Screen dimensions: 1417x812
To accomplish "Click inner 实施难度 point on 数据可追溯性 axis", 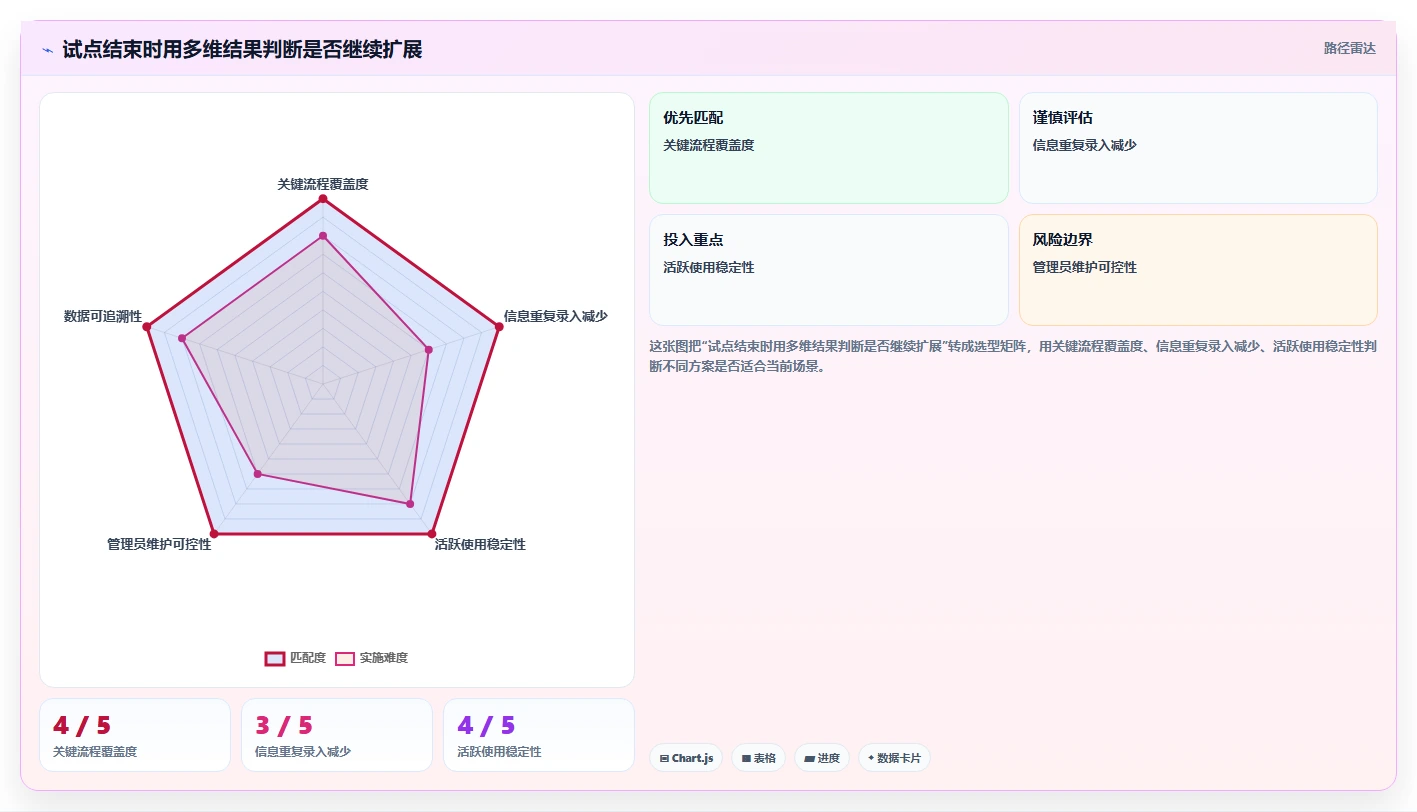I will click(x=182, y=338).
